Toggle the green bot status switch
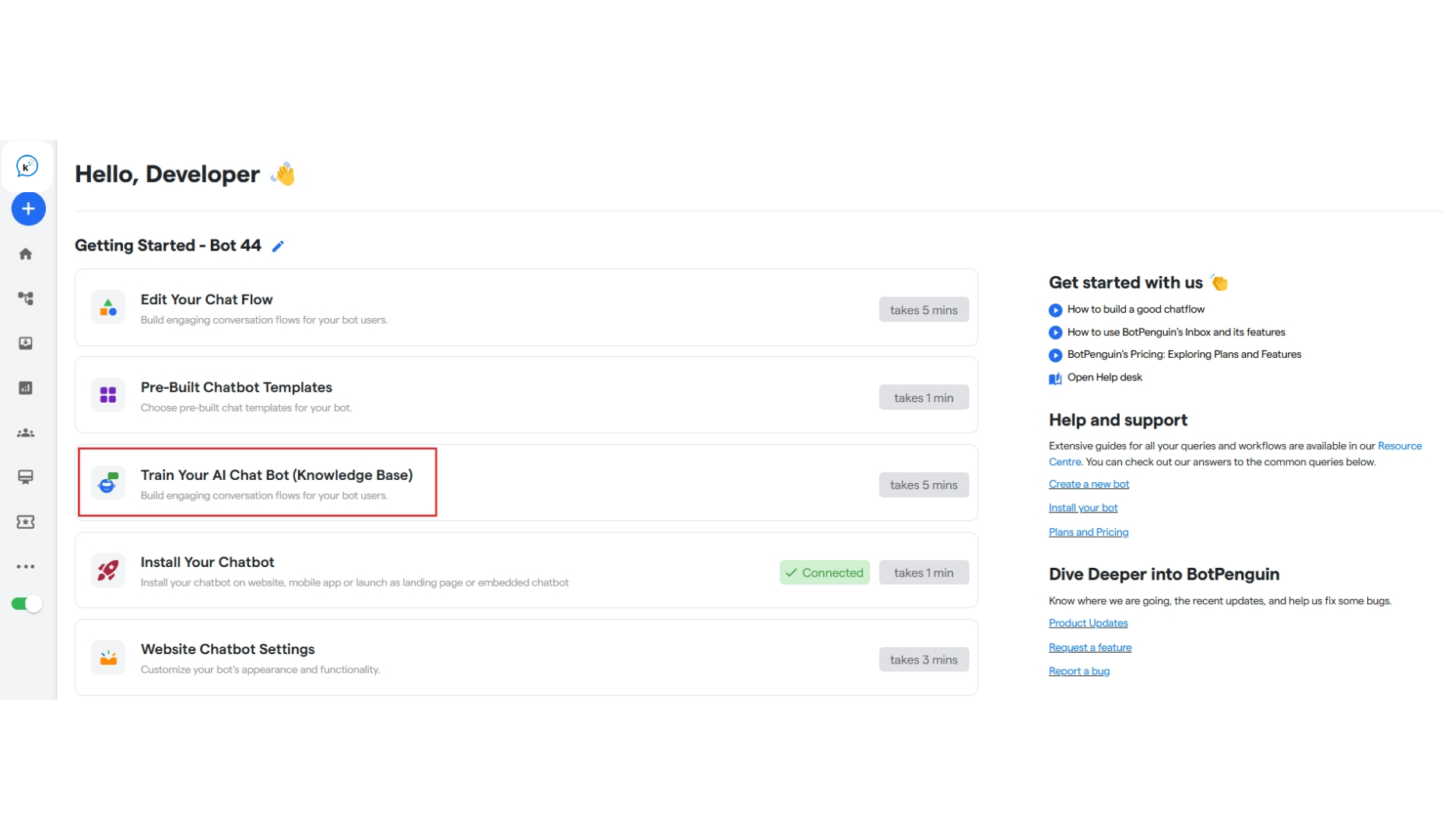Image resolution: width=1452 pixels, height=840 pixels. [26, 604]
